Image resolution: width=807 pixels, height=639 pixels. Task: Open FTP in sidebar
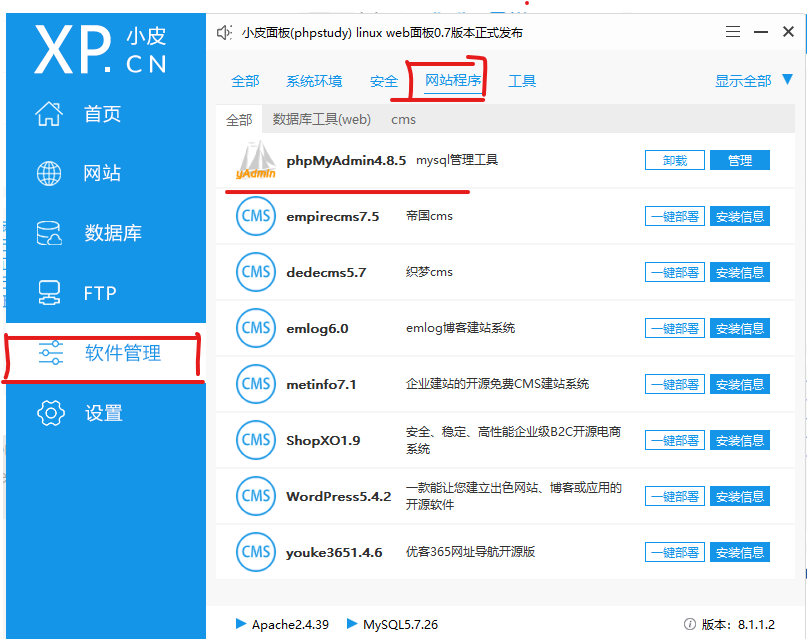100,293
